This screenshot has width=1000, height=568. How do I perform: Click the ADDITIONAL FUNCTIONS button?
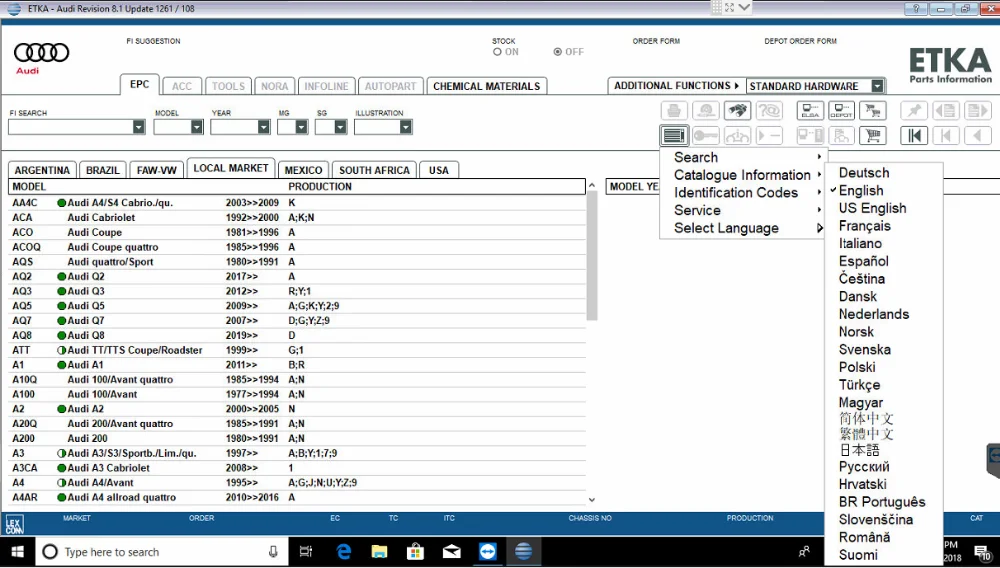point(676,85)
